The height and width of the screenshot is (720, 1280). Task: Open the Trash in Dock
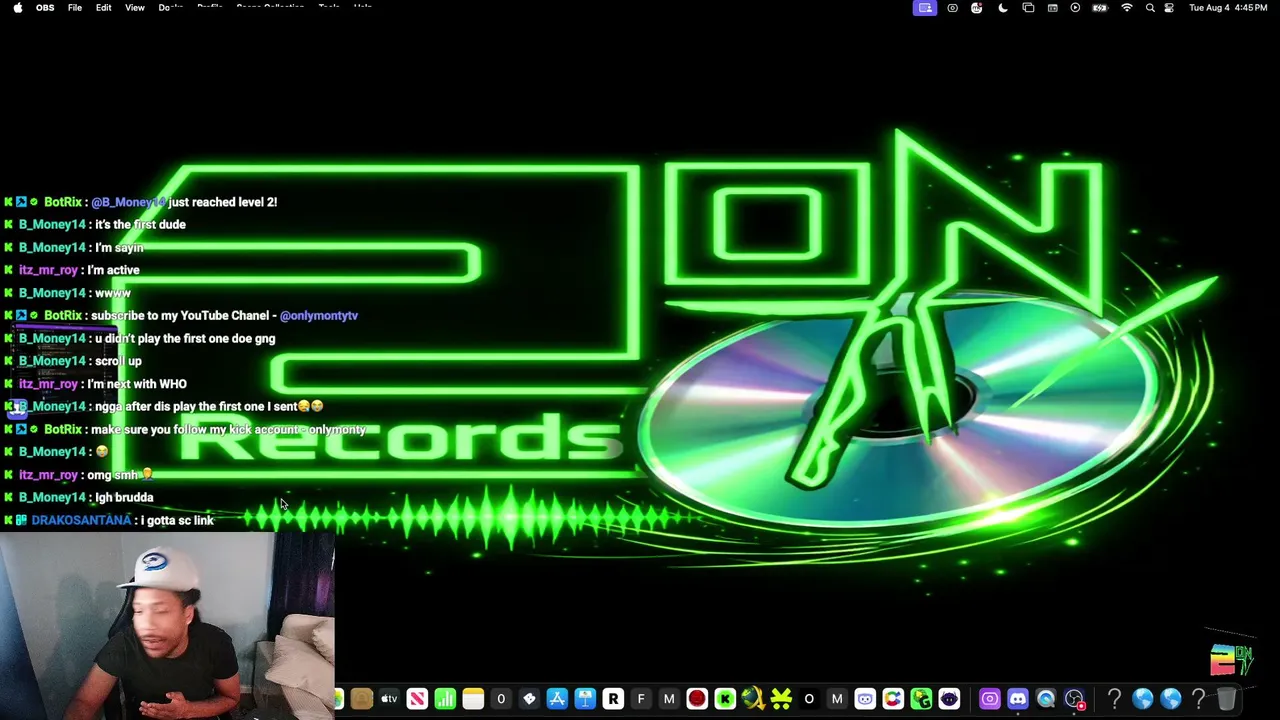pyautogui.click(x=1226, y=698)
